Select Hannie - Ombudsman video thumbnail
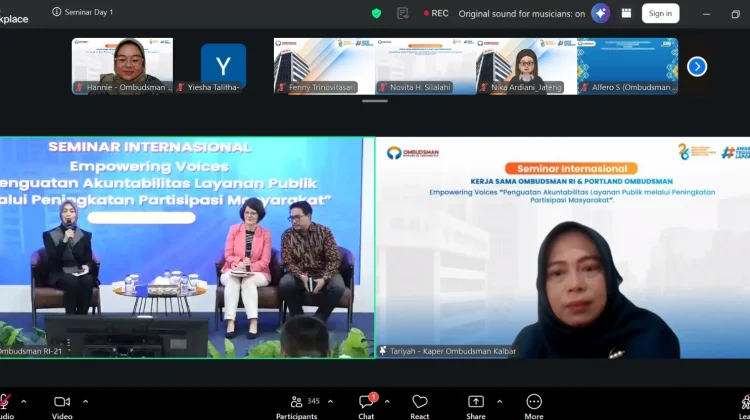Viewport: 750px width, 420px height. pos(122,66)
